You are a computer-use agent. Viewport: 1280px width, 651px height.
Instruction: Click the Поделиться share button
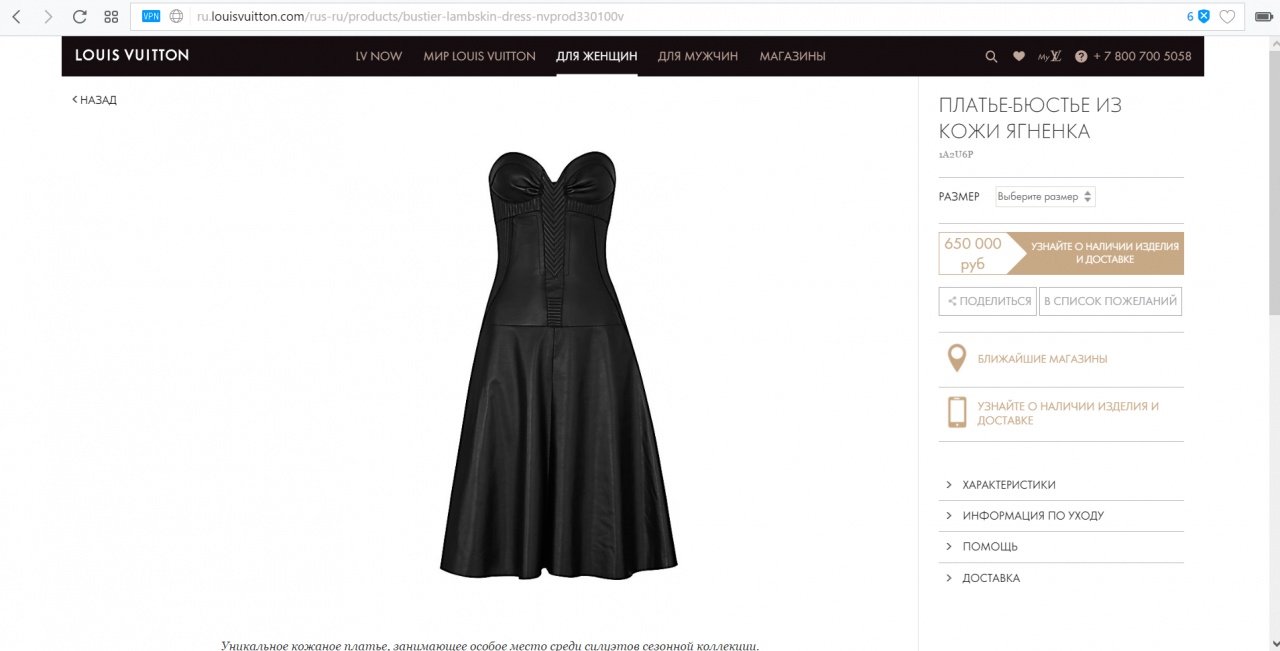click(988, 301)
